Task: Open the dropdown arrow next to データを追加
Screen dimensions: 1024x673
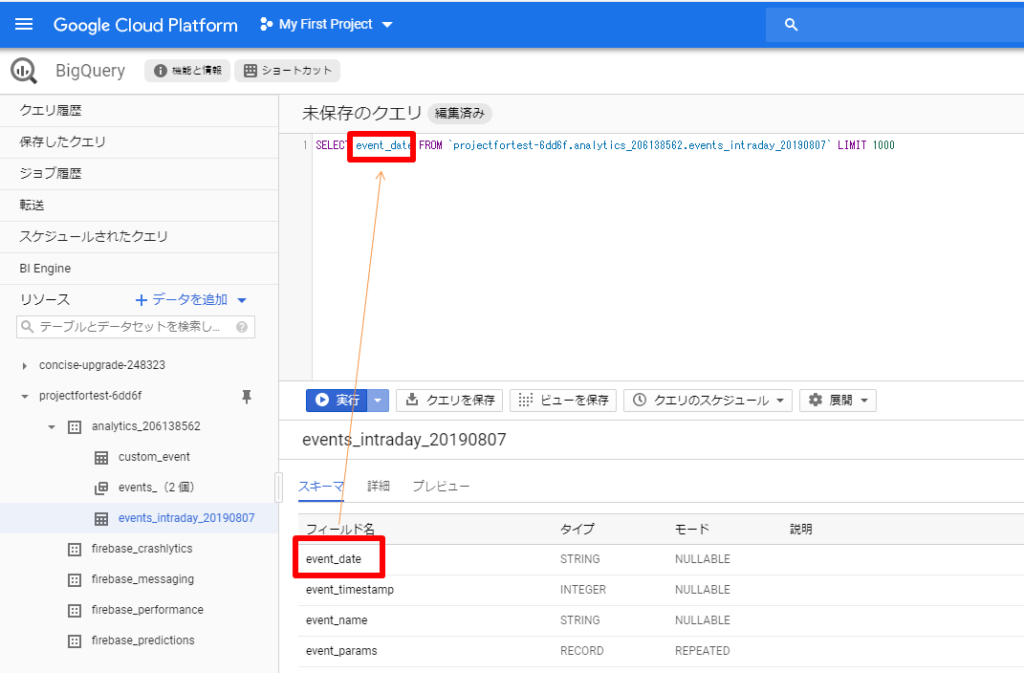Action: coord(242,300)
